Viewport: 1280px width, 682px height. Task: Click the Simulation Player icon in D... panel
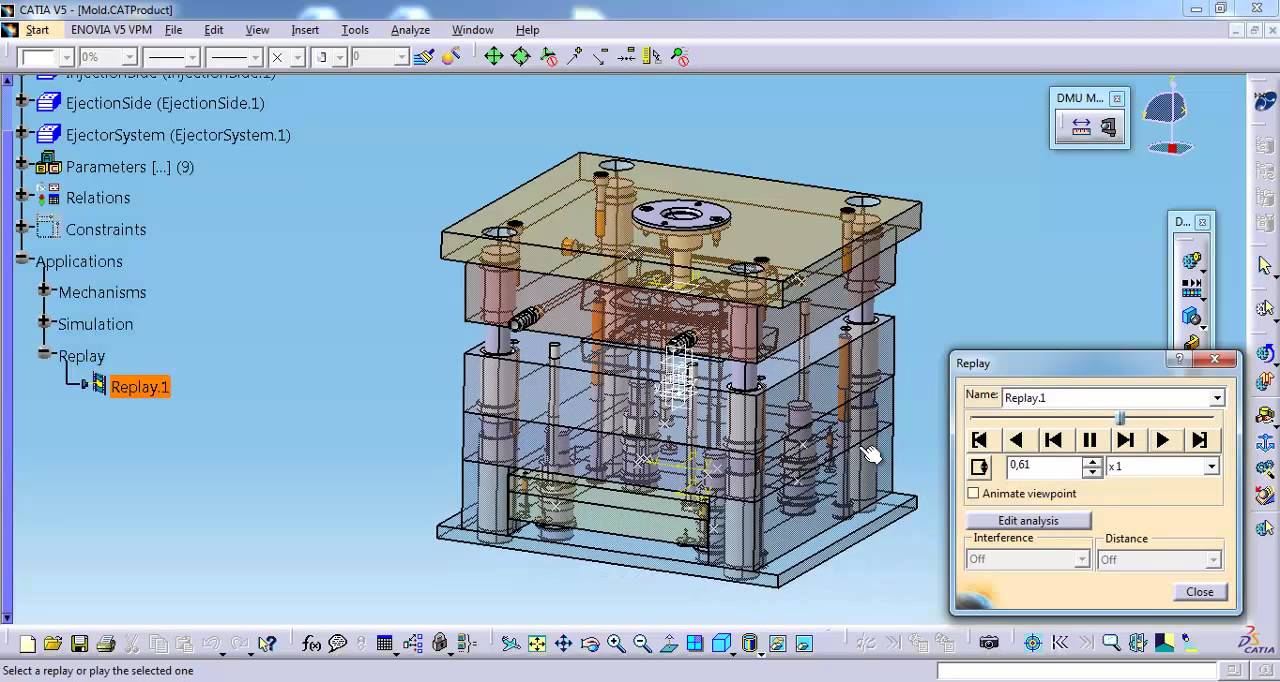[x=1192, y=288]
